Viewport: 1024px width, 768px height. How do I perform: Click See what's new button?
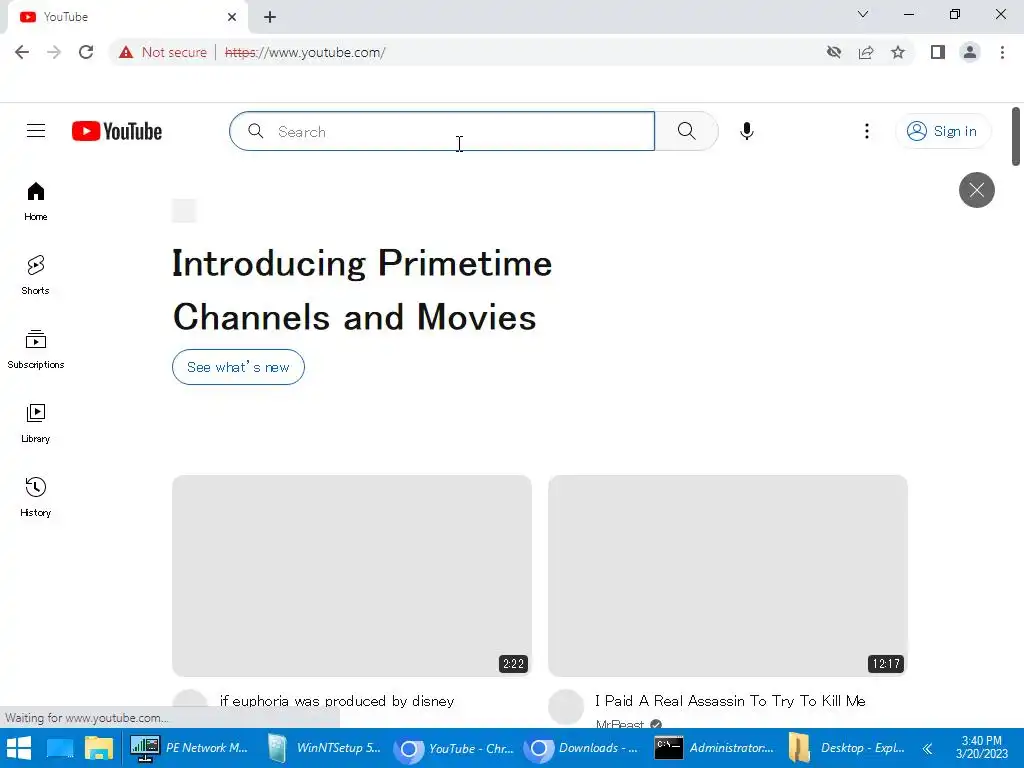click(x=238, y=367)
